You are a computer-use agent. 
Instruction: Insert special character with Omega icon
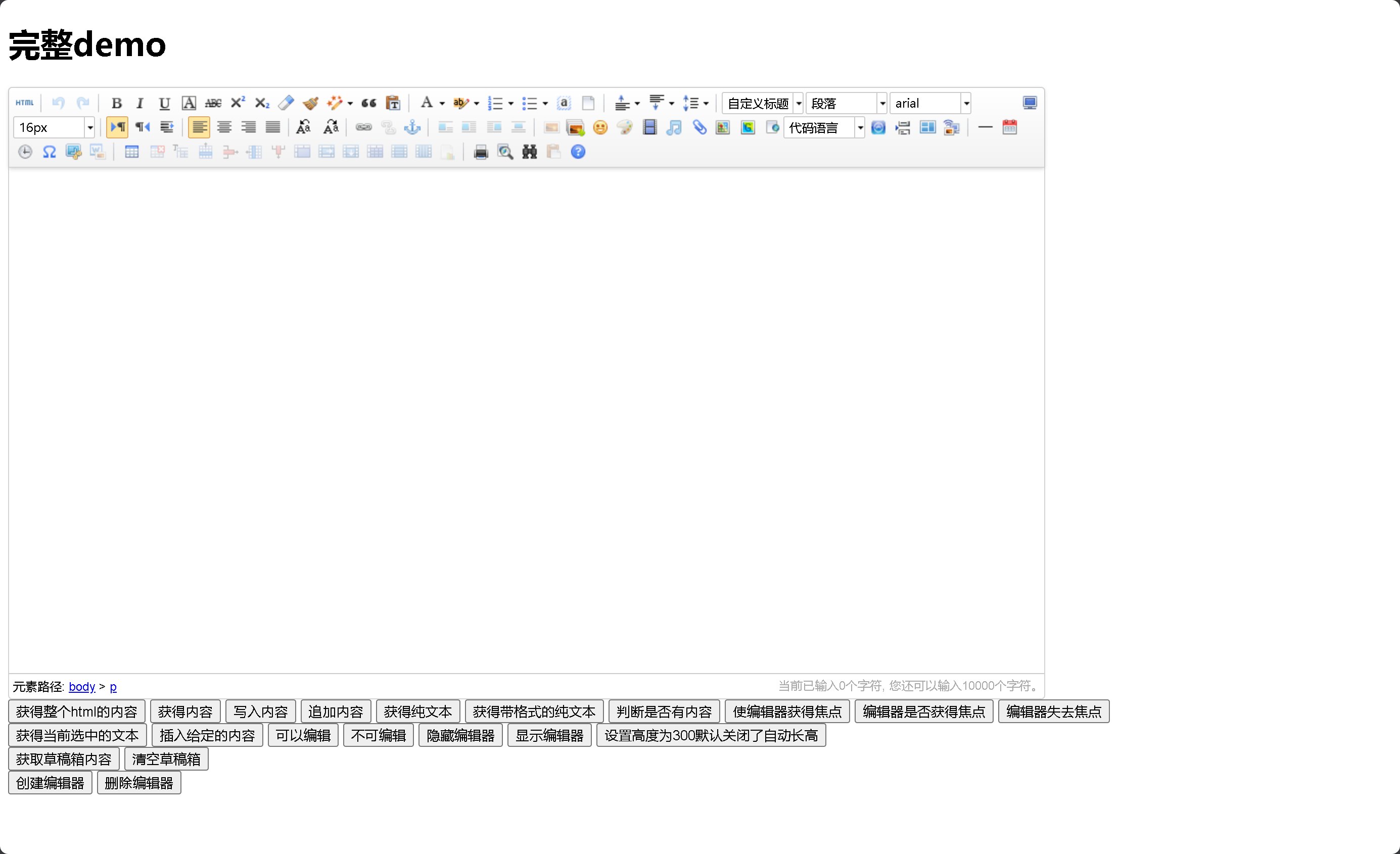(50, 152)
